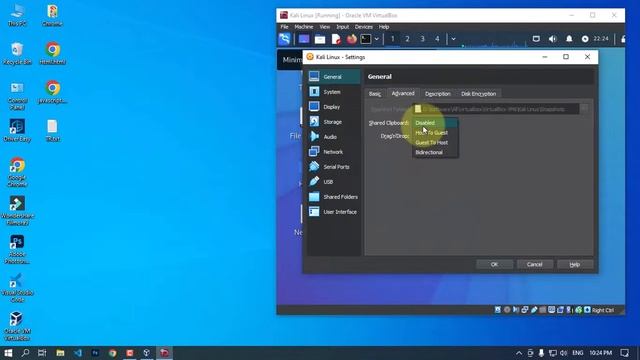Click the Snapshot Folder path field
The height and width of the screenshot is (360, 640).
point(496,109)
